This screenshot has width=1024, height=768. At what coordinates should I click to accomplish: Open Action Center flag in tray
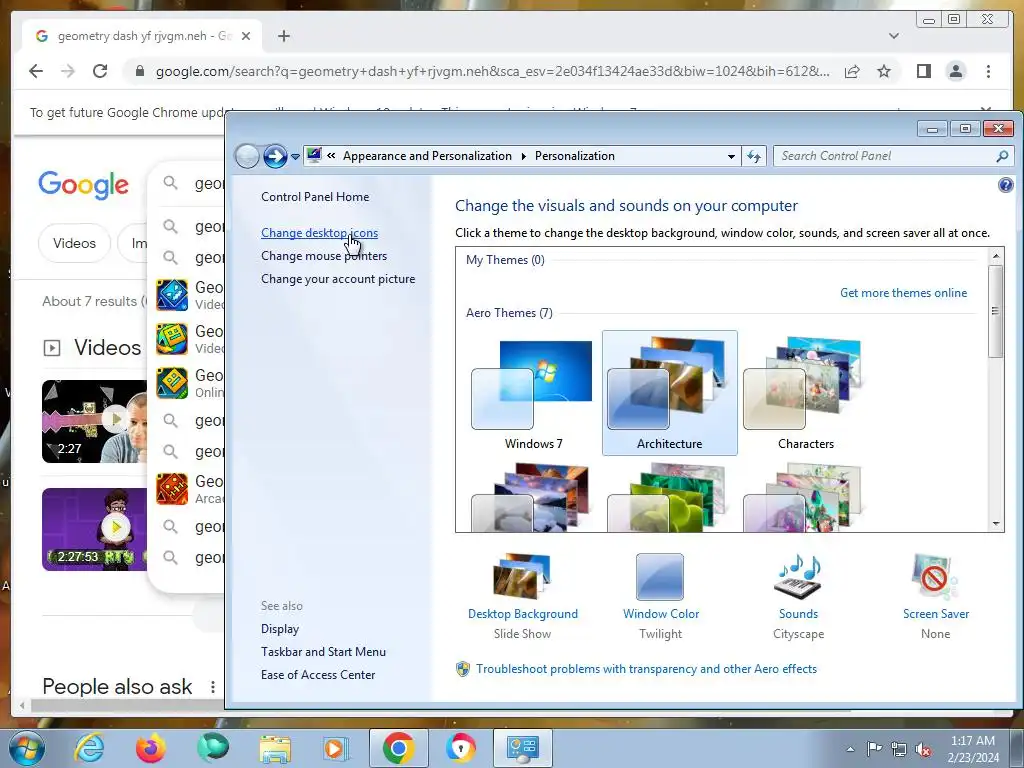tap(874, 749)
